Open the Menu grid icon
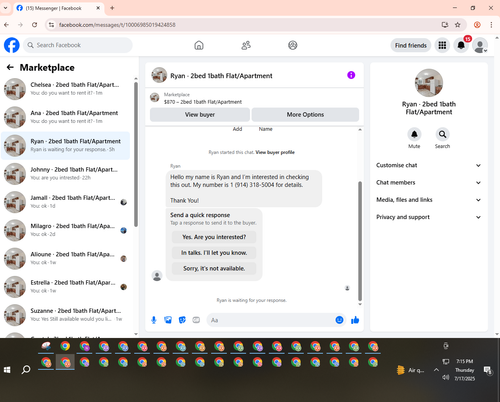 point(442,45)
